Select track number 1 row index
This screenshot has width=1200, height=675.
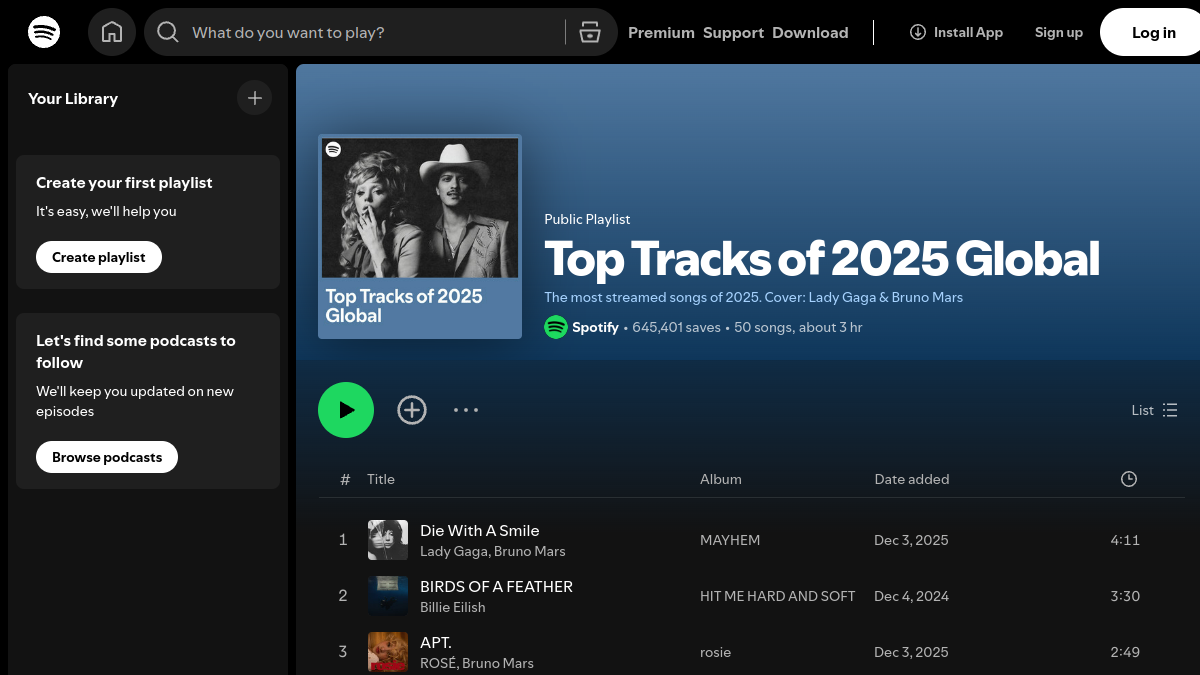[343, 540]
